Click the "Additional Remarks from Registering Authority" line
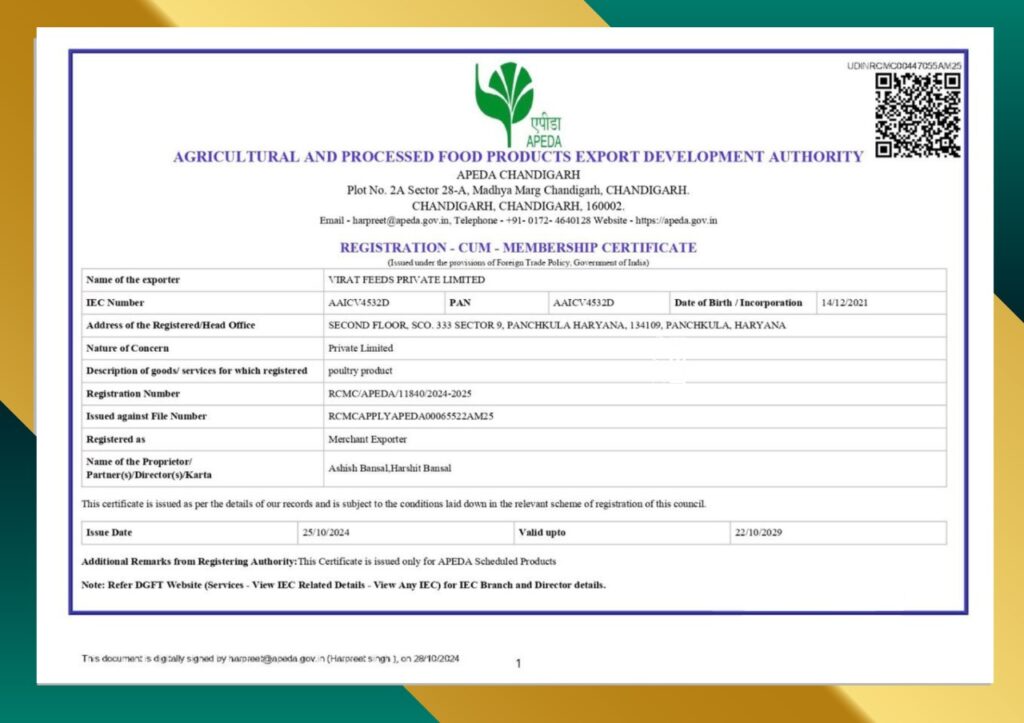Viewport: 1024px width, 723px height. [319, 561]
